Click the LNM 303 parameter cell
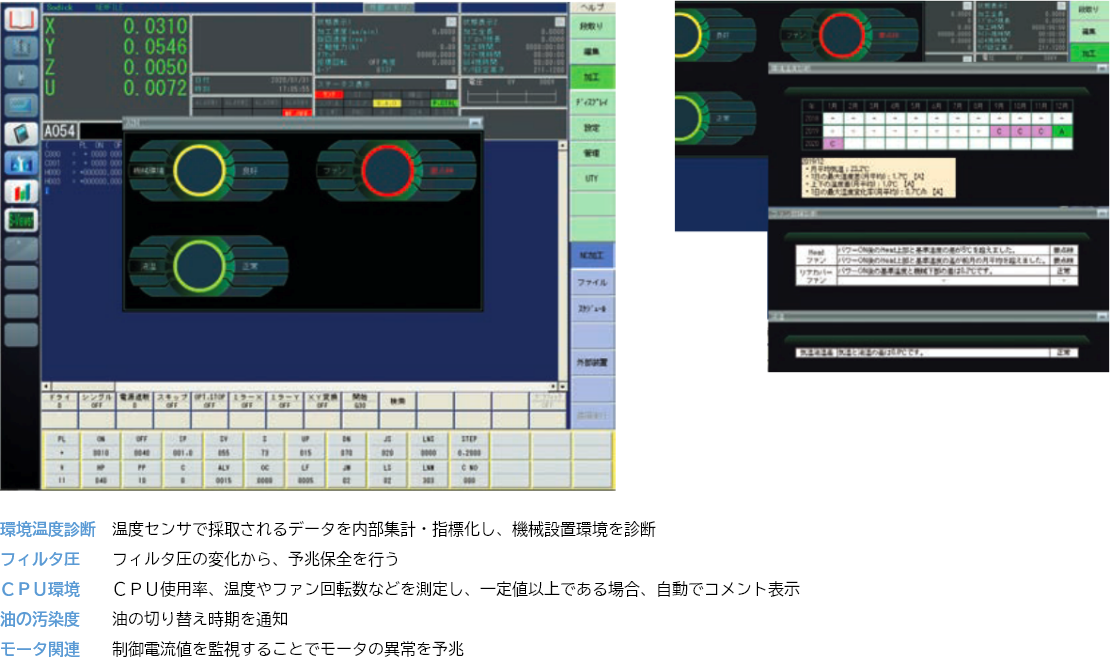Image resolution: width=1110 pixels, height=657 pixels. pyautogui.click(x=428, y=474)
